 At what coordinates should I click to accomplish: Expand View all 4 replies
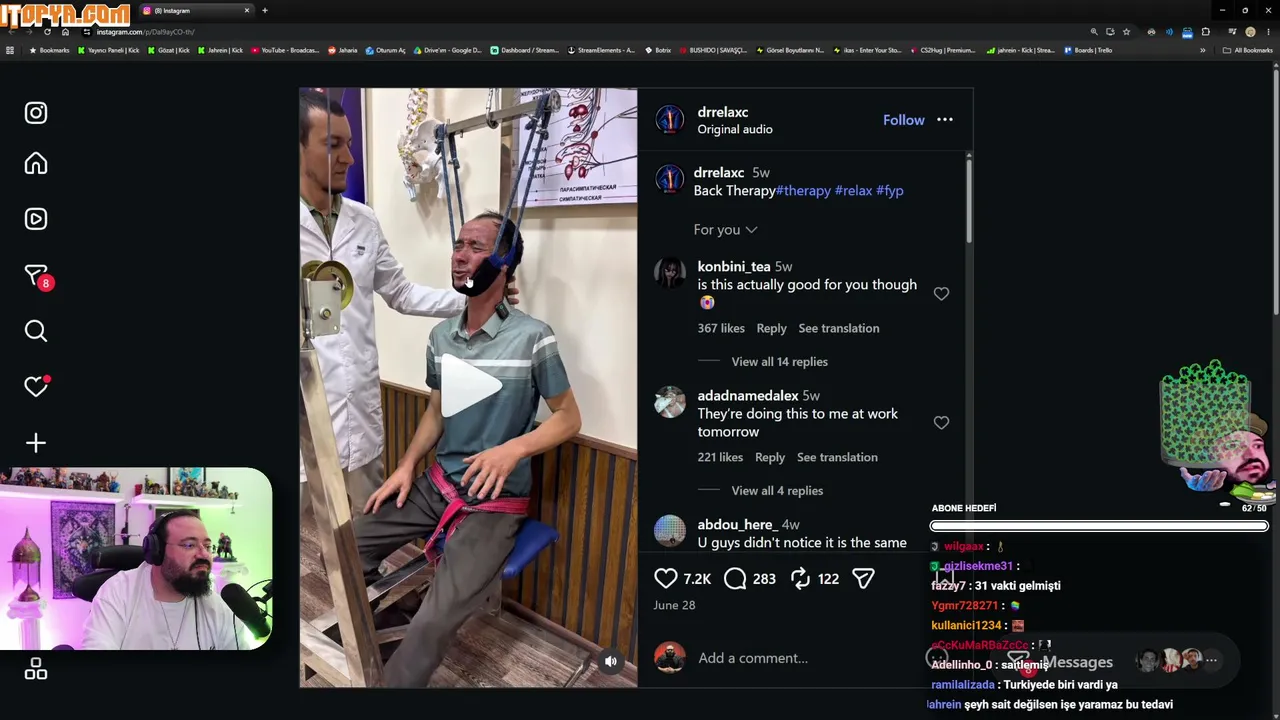(777, 491)
